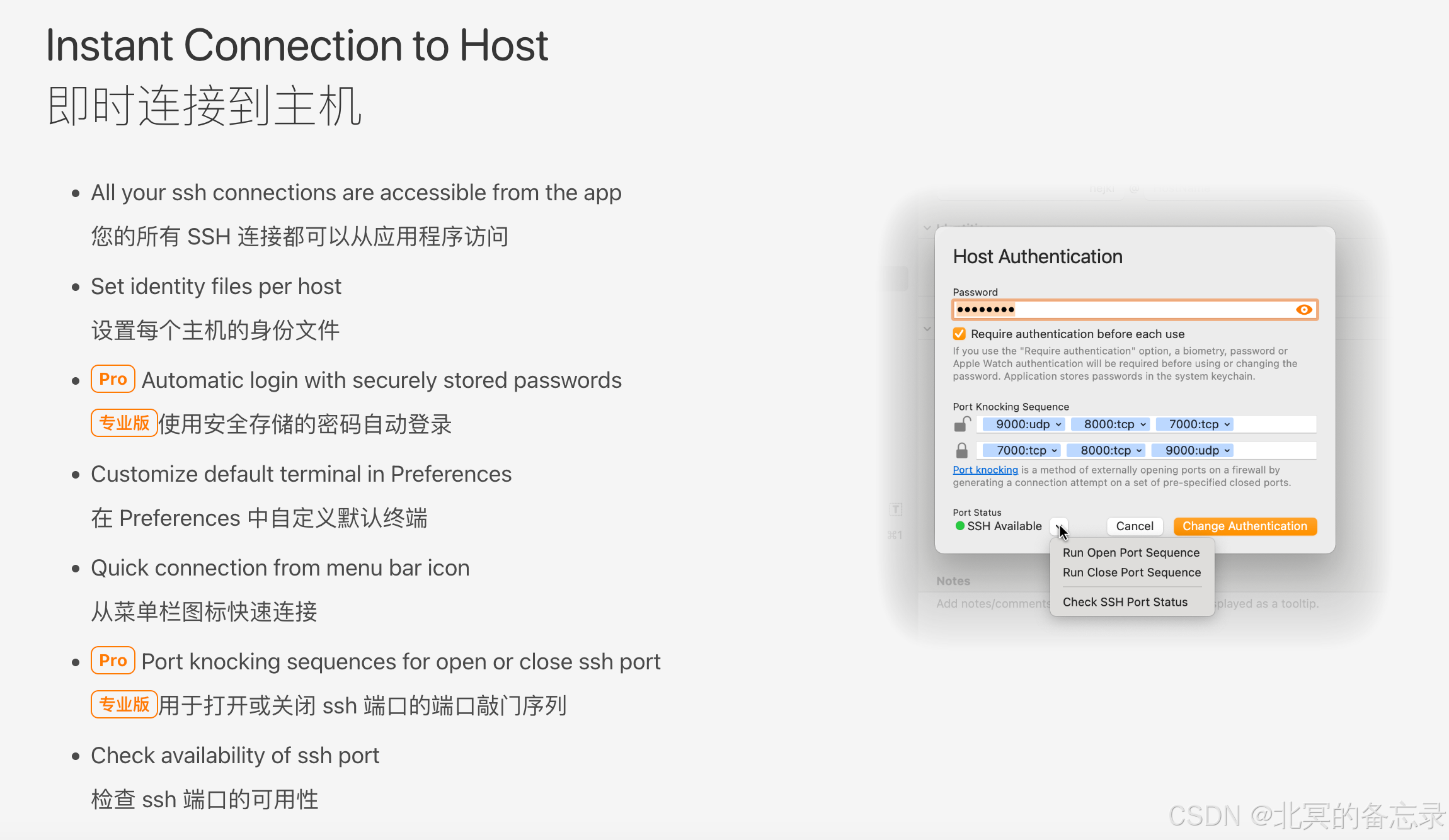Click the 专业版 badge before 使用安全存储的密码
The image size is (1449, 840).
click(124, 423)
